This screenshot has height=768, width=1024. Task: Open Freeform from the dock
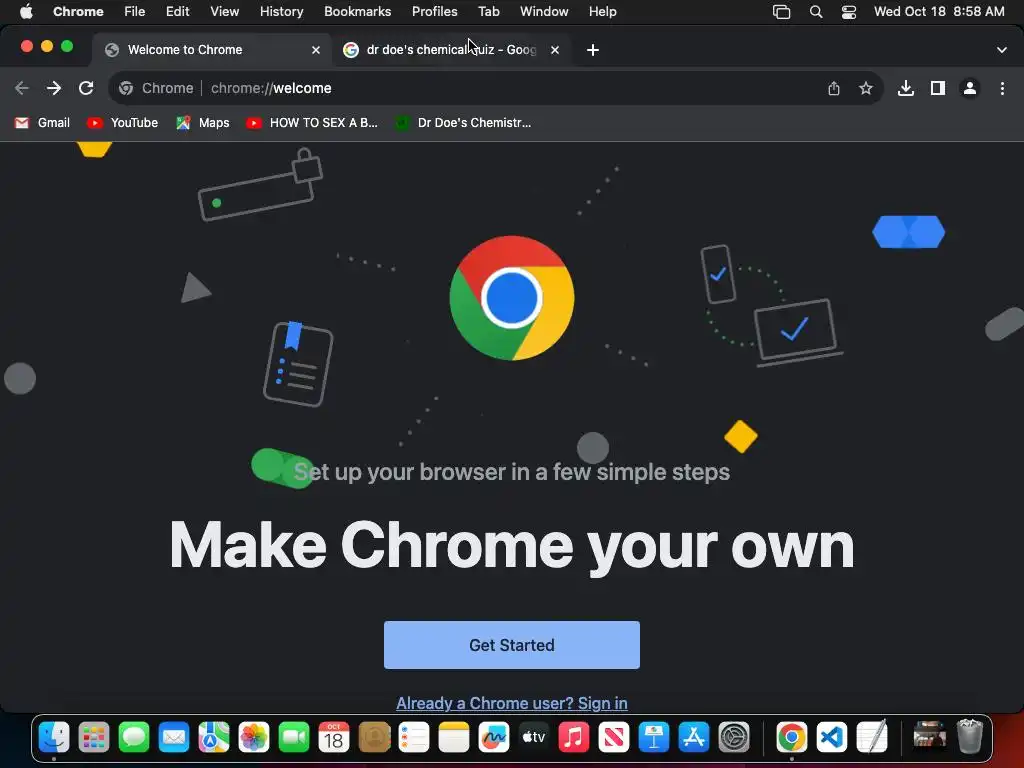click(x=494, y=738)
